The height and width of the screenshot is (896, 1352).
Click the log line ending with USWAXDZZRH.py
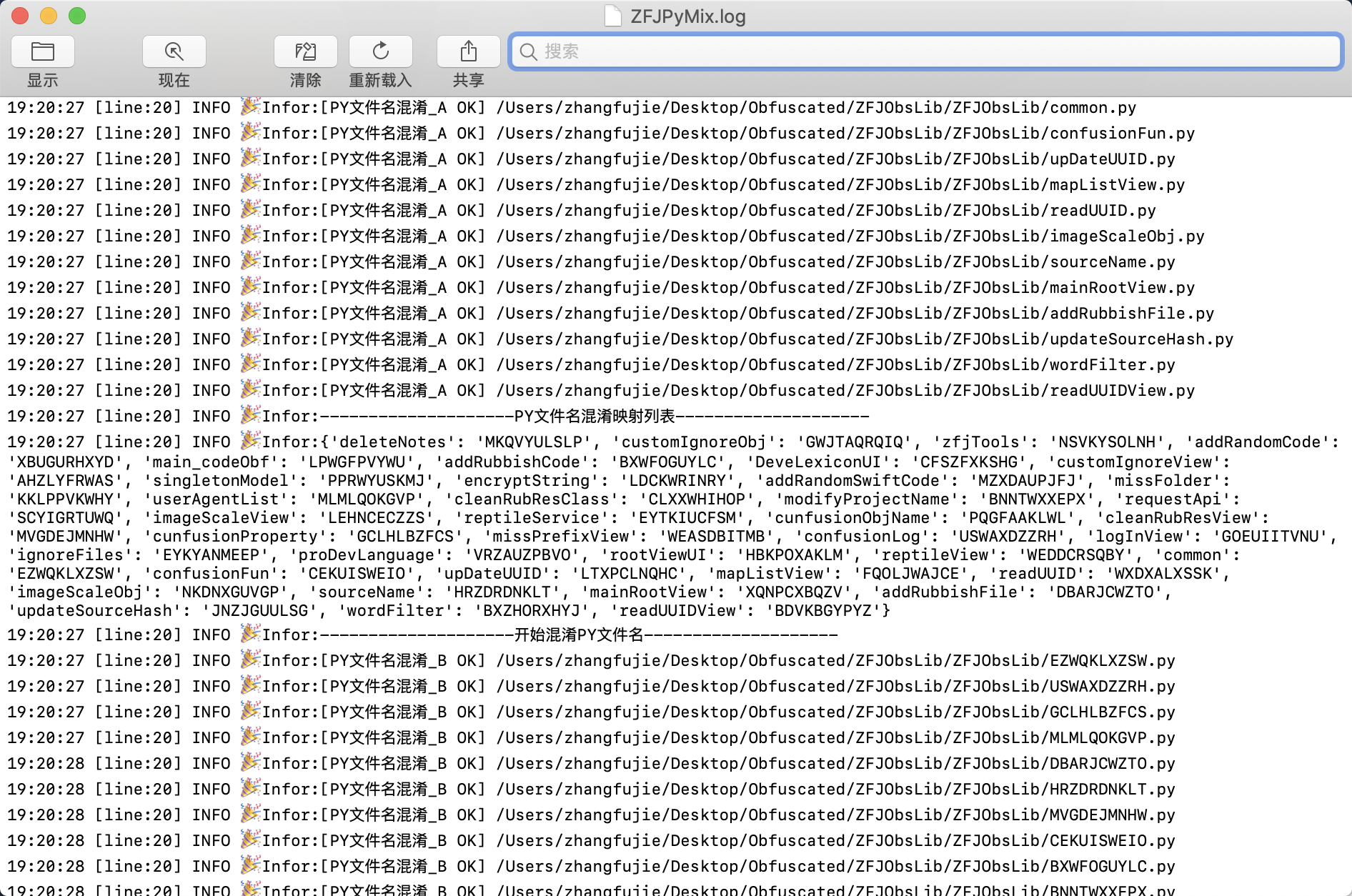click(591, 687)
